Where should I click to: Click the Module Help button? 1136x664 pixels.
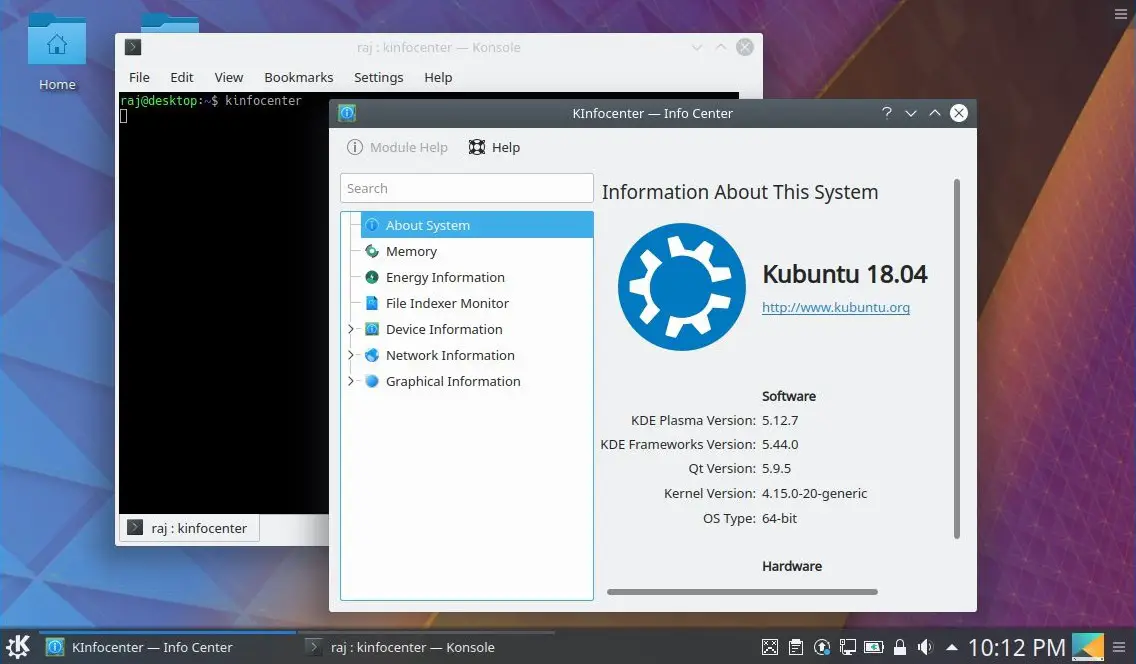[397, 147]
